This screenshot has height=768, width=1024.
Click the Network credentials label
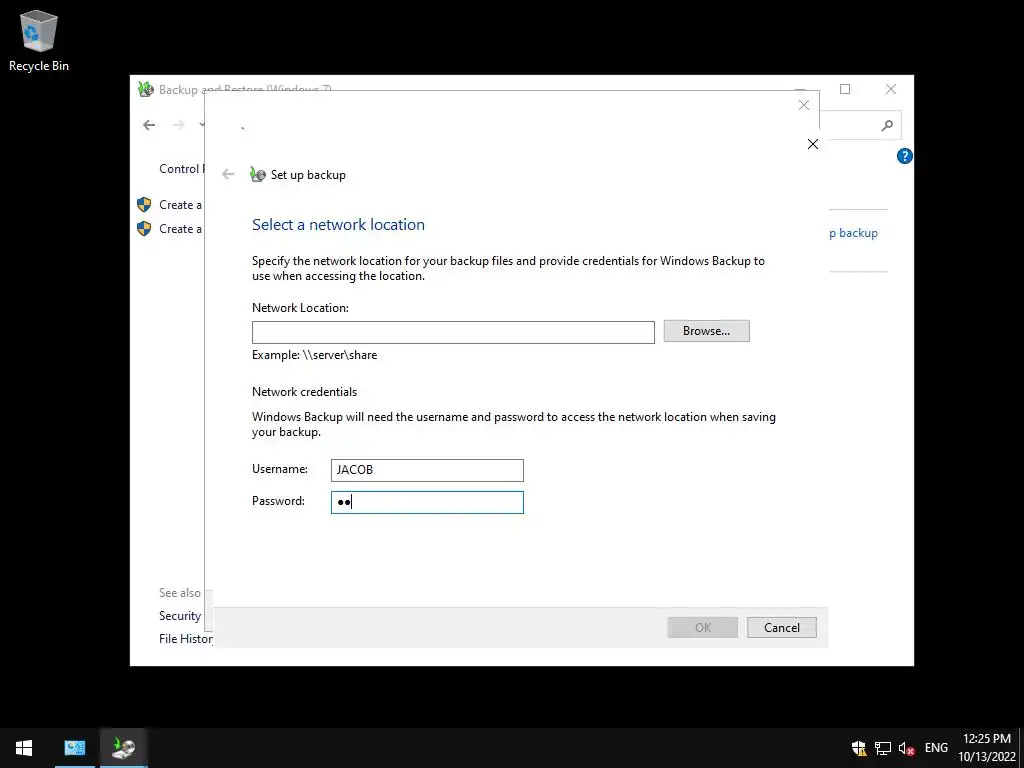click(x=304, y=392)
